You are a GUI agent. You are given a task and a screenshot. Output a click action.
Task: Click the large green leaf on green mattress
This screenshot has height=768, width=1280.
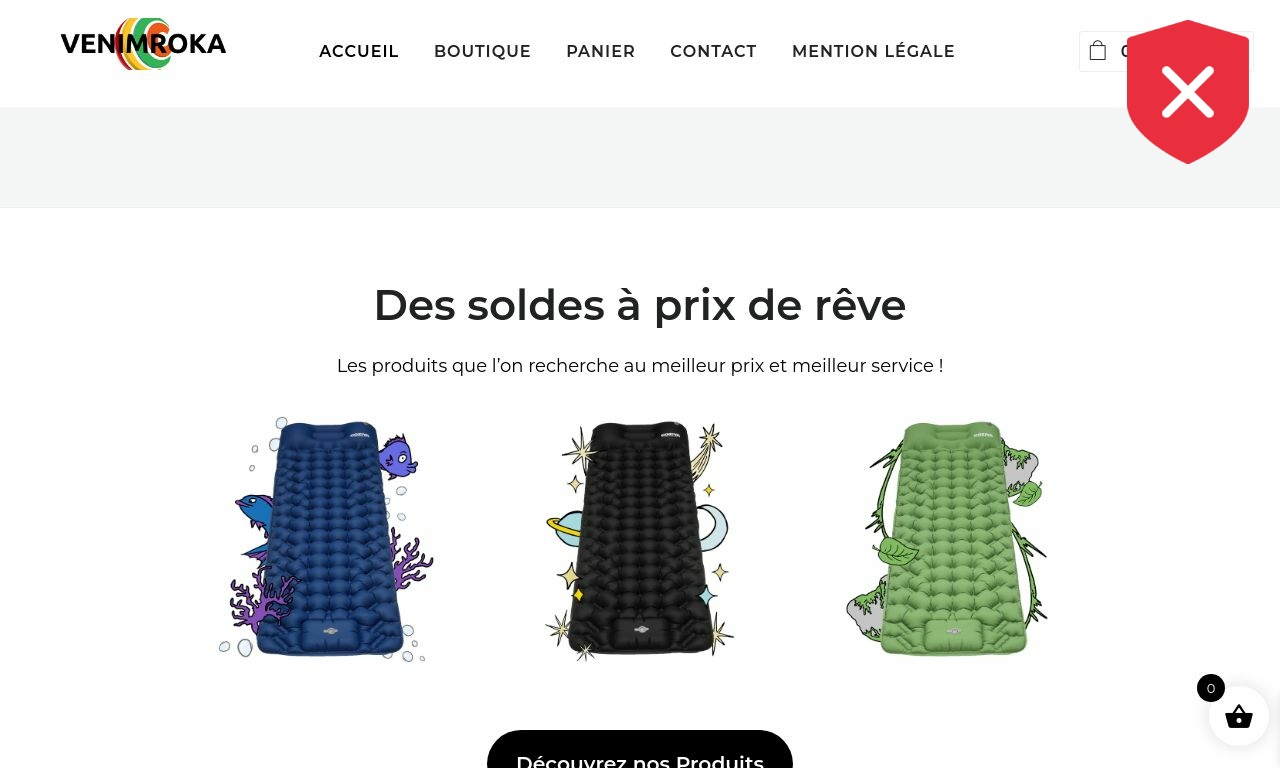coord(897,551)
